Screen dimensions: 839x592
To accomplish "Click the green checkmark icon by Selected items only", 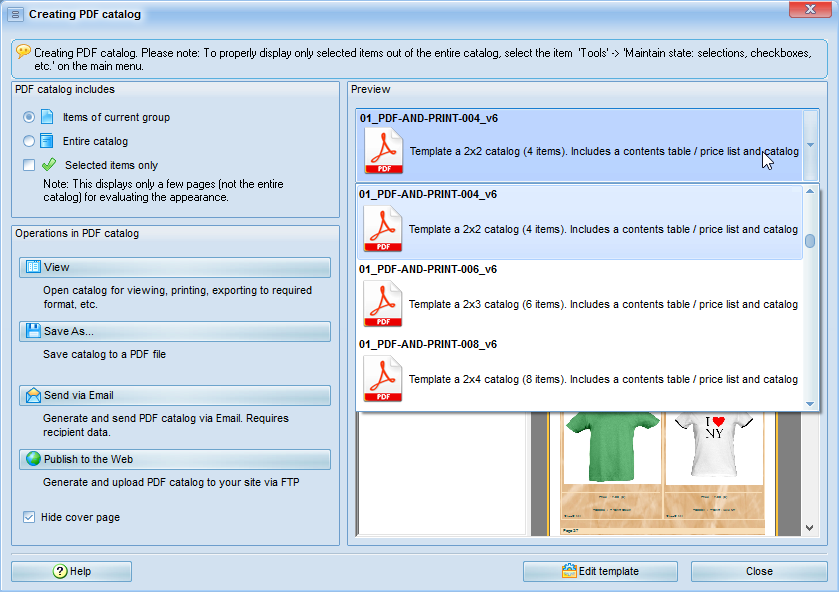I will [49, 164].
